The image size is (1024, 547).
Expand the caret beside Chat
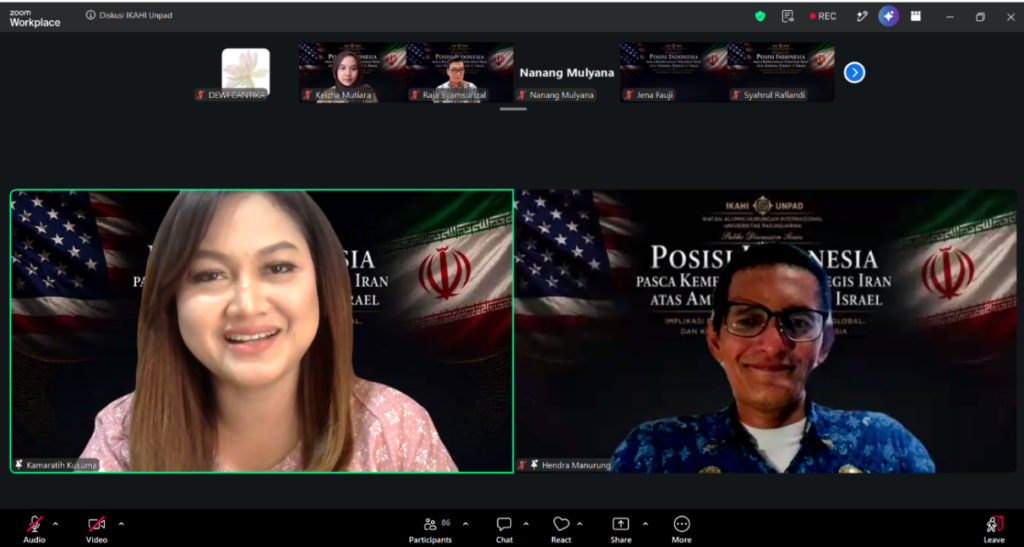pyautogui.click(x=526, y=524)
